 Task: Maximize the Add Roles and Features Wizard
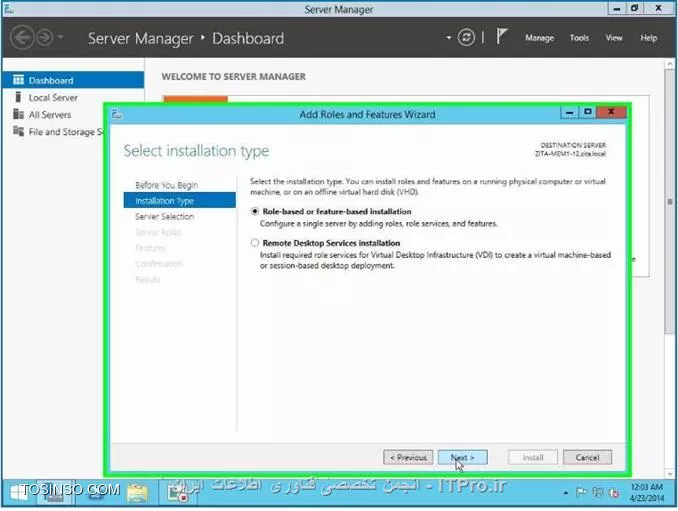click(587, 112)
